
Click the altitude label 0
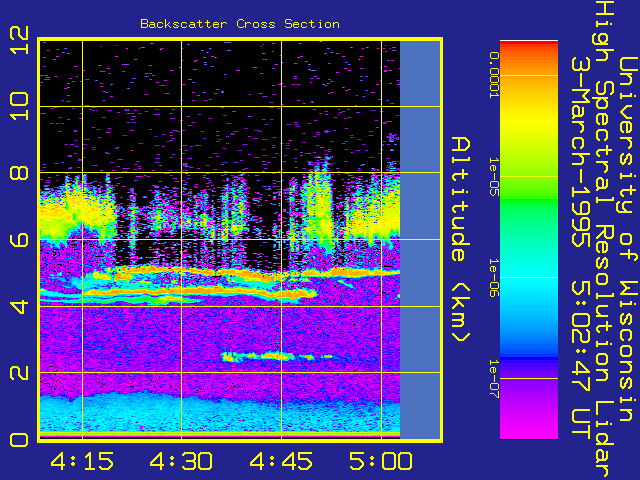pos(19,440)
